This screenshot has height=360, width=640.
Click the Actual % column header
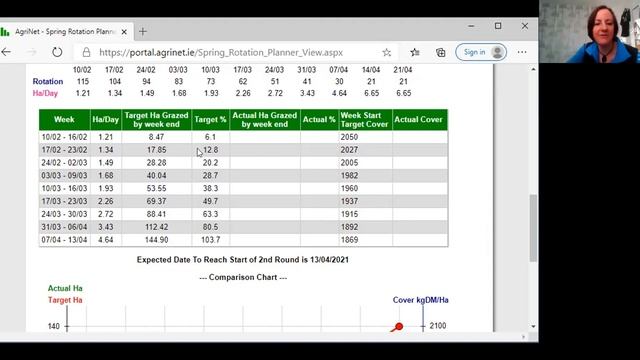pos(319,120)
